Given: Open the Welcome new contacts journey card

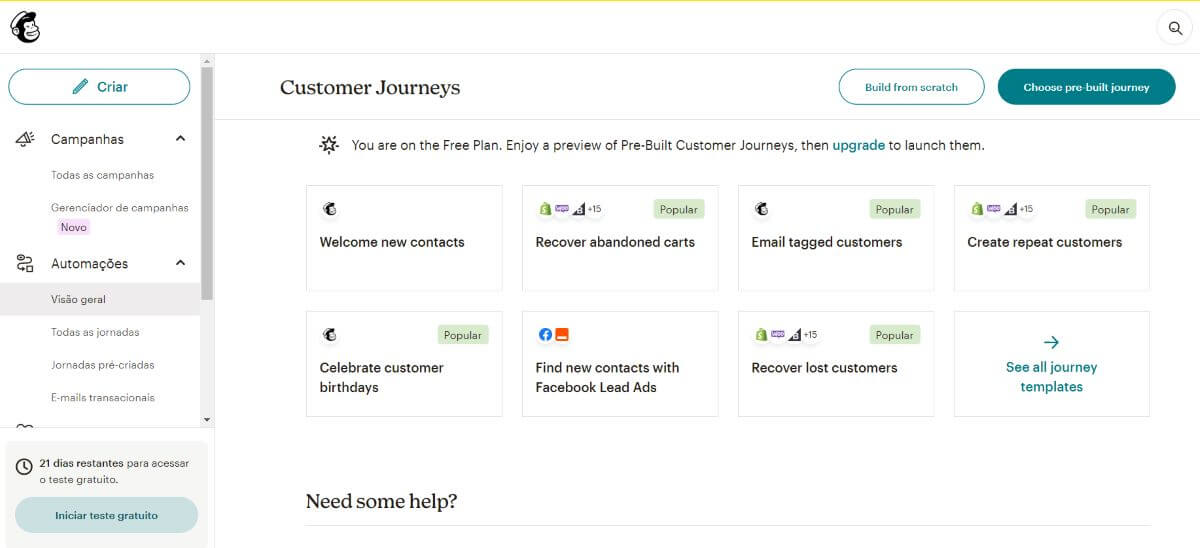Looking at the screenshot, I should [x=404, y=238].
